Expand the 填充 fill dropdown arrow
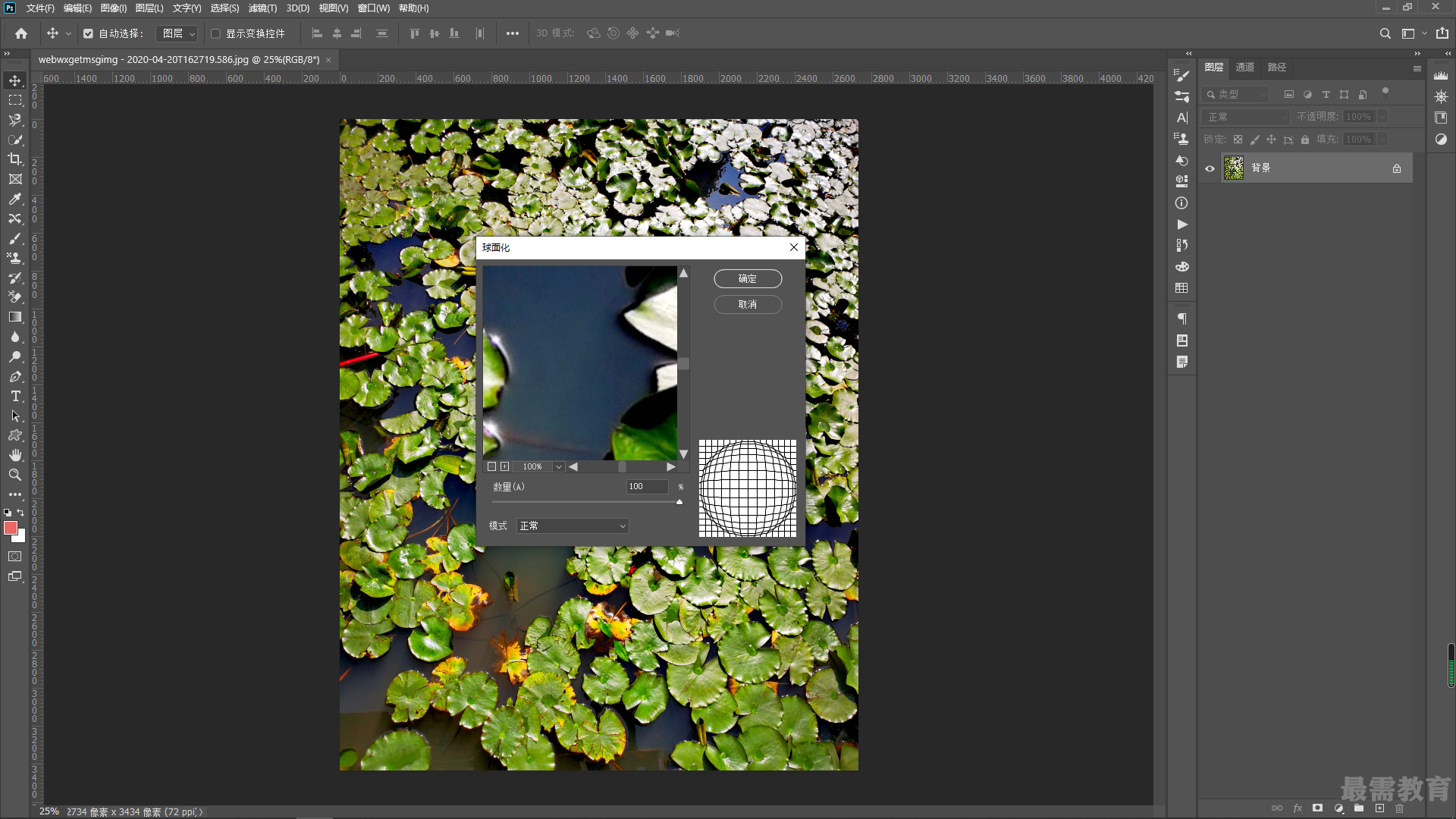 [x=1382, y=140]
